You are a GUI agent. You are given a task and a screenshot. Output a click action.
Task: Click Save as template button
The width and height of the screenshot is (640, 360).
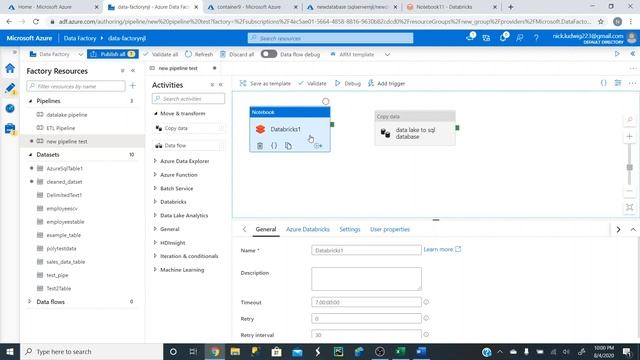265,83
